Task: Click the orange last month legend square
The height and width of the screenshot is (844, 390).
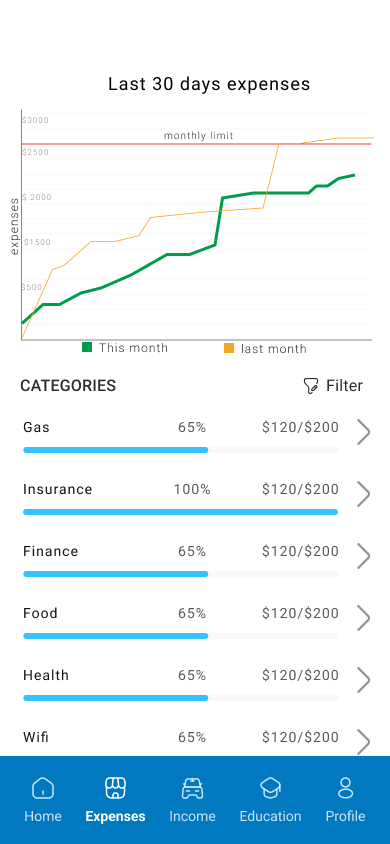Action: (229, 348)
